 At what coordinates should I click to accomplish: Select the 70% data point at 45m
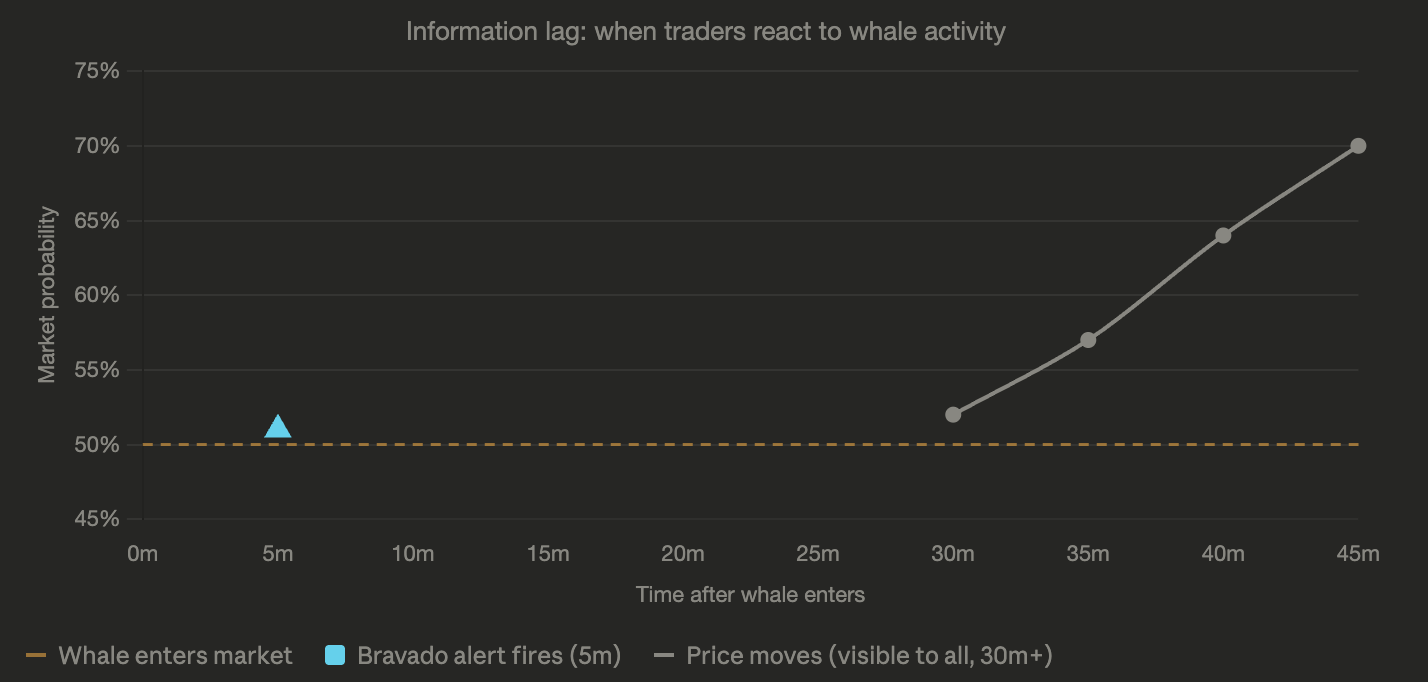tap(1358, 146)
